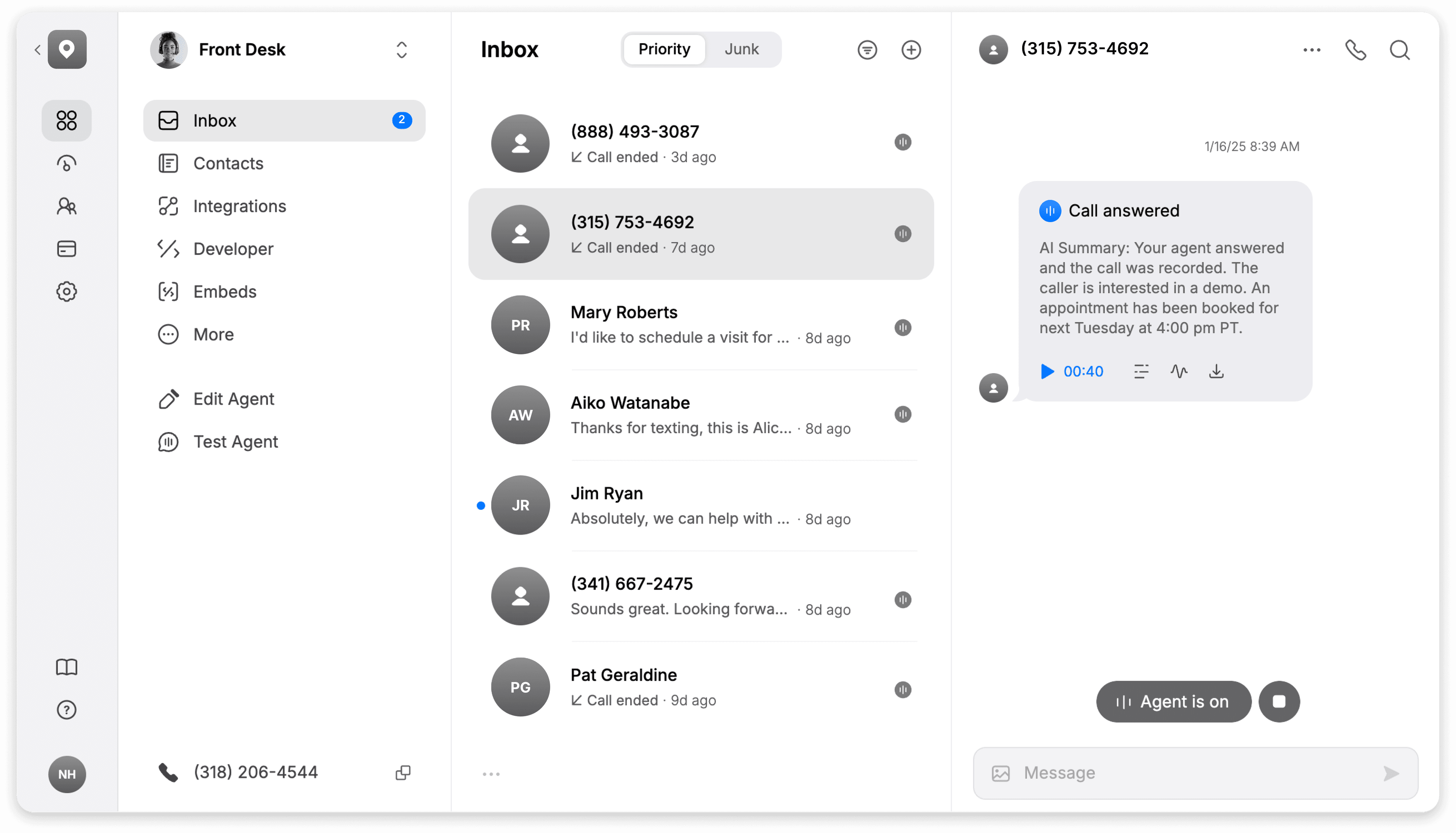Click the search icon in conversation header
1456x833 pixels.
point(1399,49)
